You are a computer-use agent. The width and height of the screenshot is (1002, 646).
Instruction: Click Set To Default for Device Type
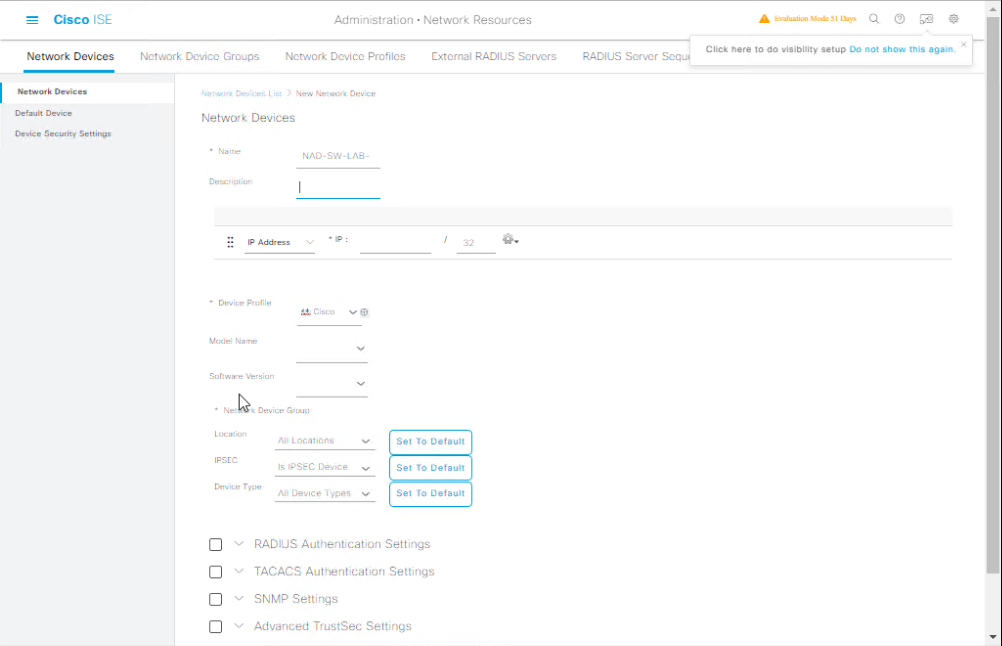430,493
